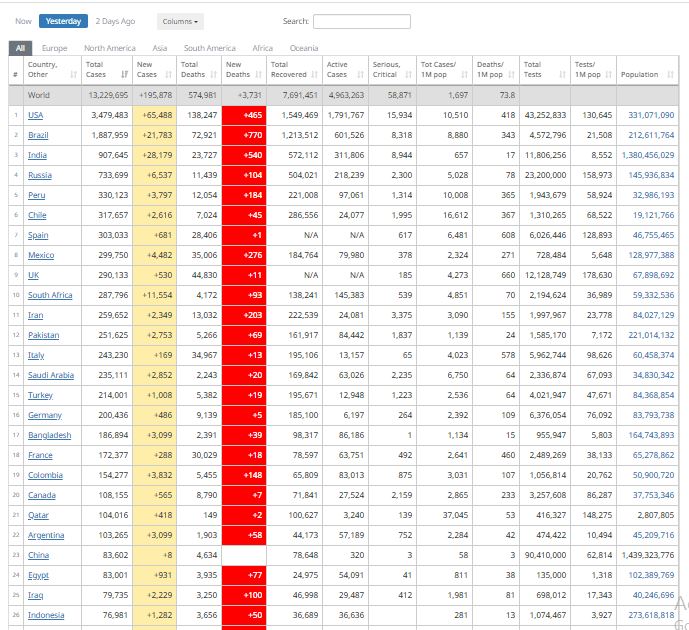This screenshot has height=630, width=689.
Task: Open the Brazil country link
Action: (x=38, y=135)
